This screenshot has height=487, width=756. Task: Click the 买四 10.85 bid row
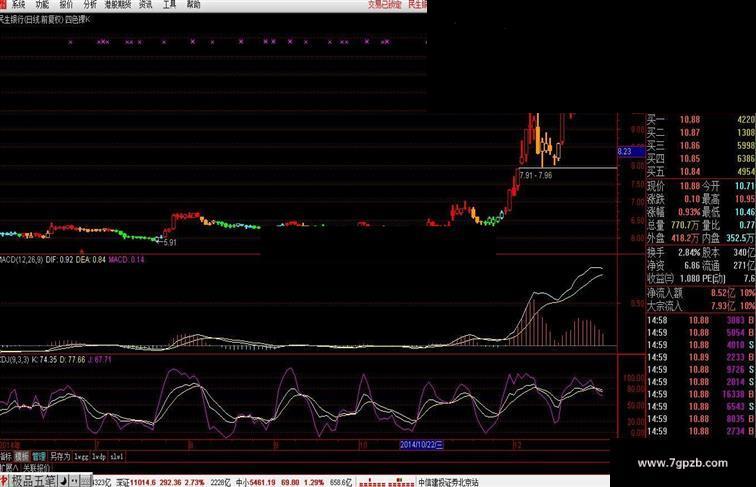click(x=701, y=158)
